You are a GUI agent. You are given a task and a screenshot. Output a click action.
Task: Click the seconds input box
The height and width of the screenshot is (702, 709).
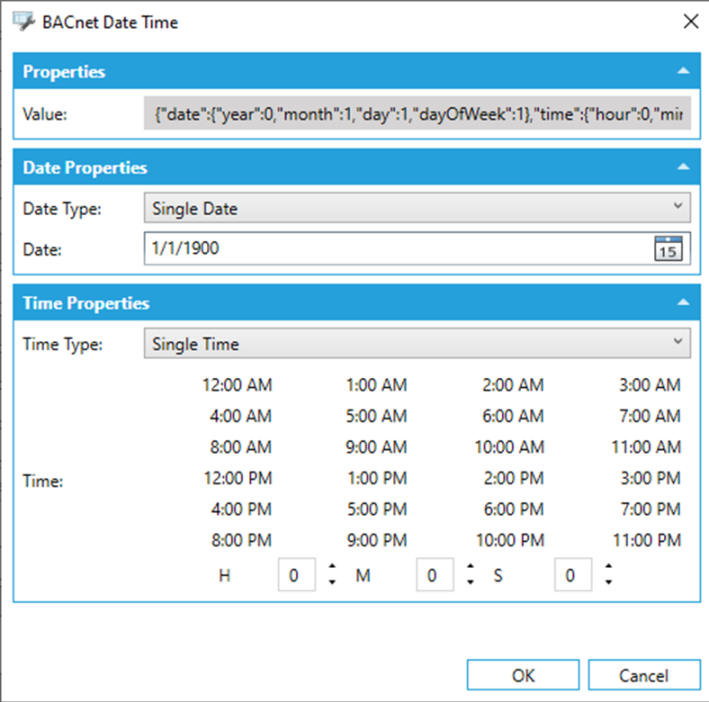[x=571, y=575]
